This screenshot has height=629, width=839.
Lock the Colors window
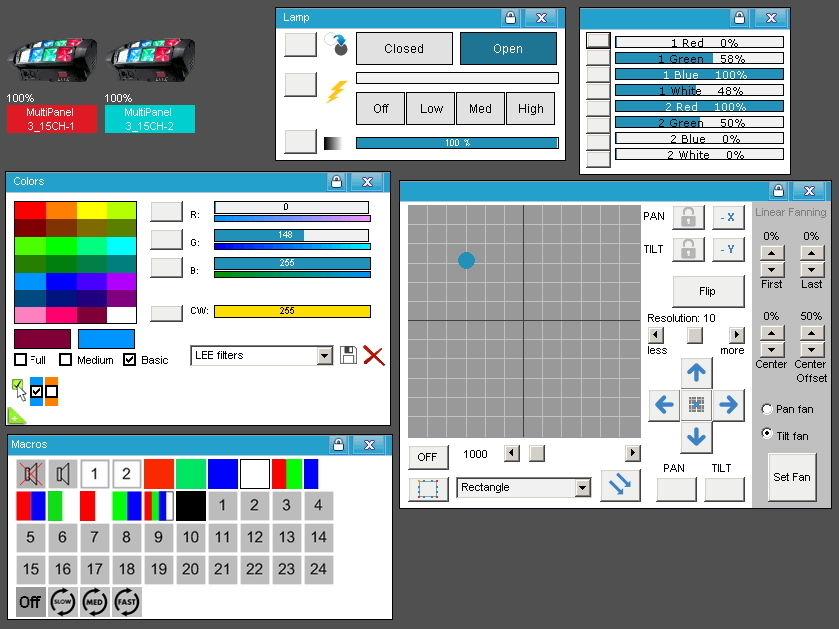pos(336,181)
